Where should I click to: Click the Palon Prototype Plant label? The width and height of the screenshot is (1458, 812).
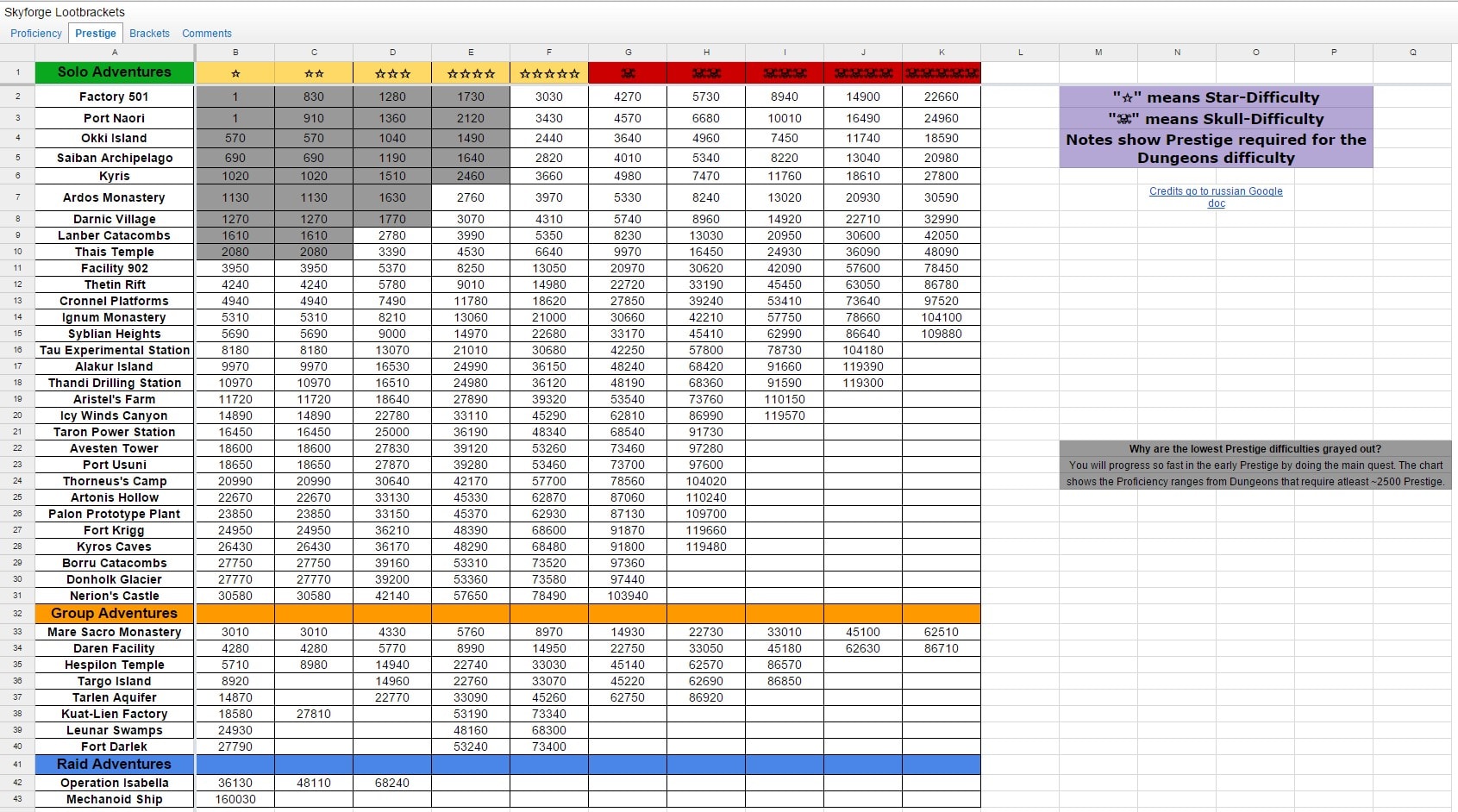[115, 514]
